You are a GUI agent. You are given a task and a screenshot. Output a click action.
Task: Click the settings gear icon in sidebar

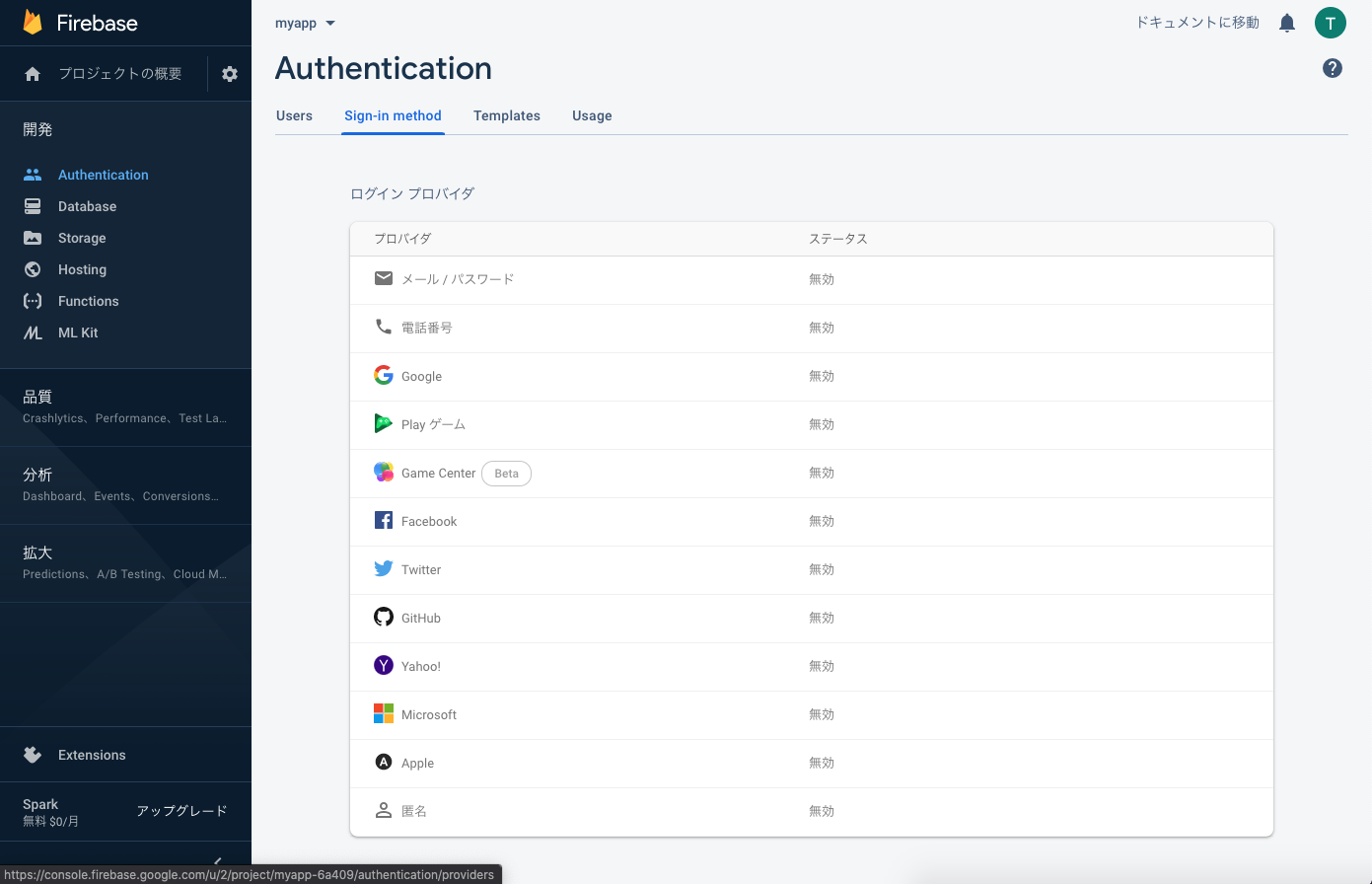click(x=230, y=74)
